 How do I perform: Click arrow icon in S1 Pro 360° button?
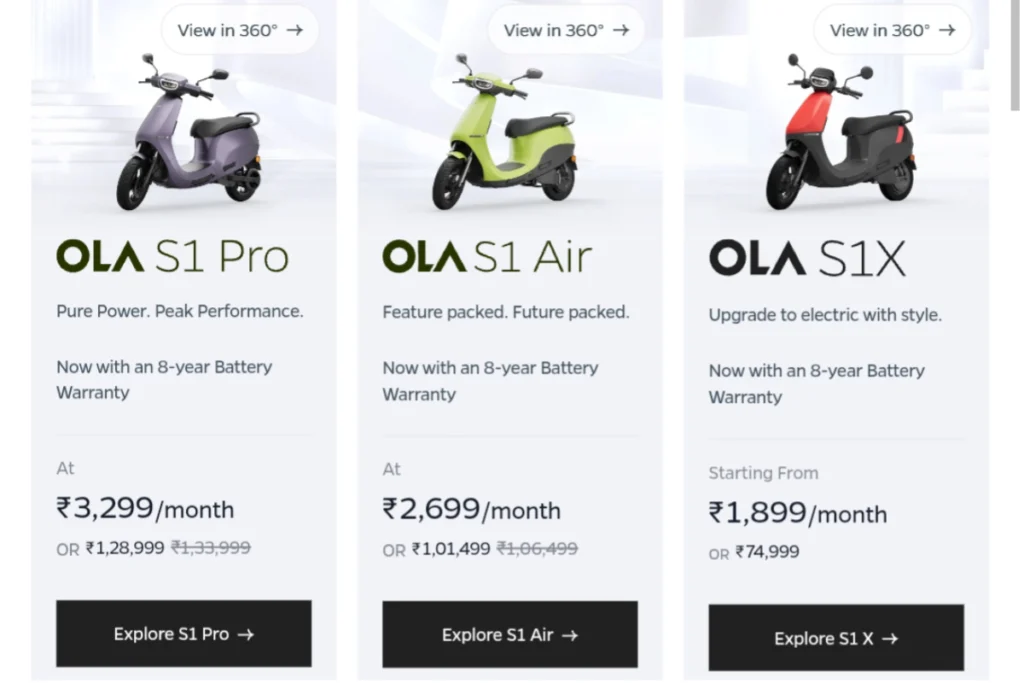tap(295, 30)
